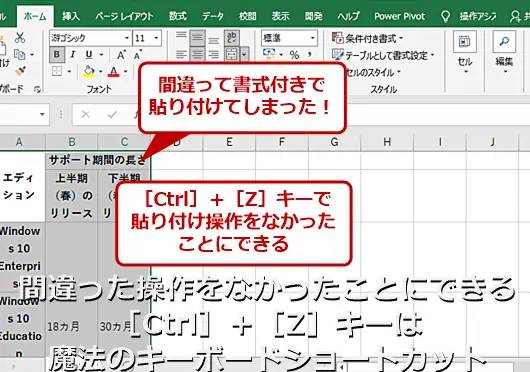Toggle Underline formatting button
530x372 pixels.
pos(89,55)
